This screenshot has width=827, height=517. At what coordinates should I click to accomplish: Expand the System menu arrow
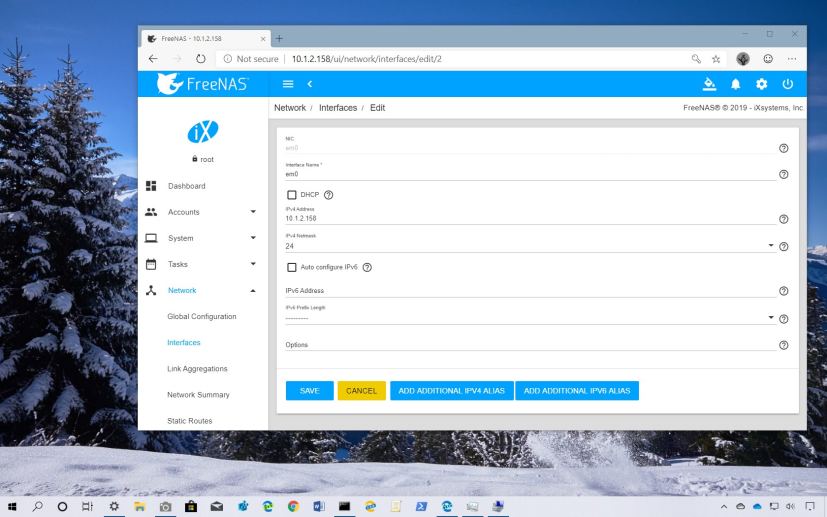253,238
